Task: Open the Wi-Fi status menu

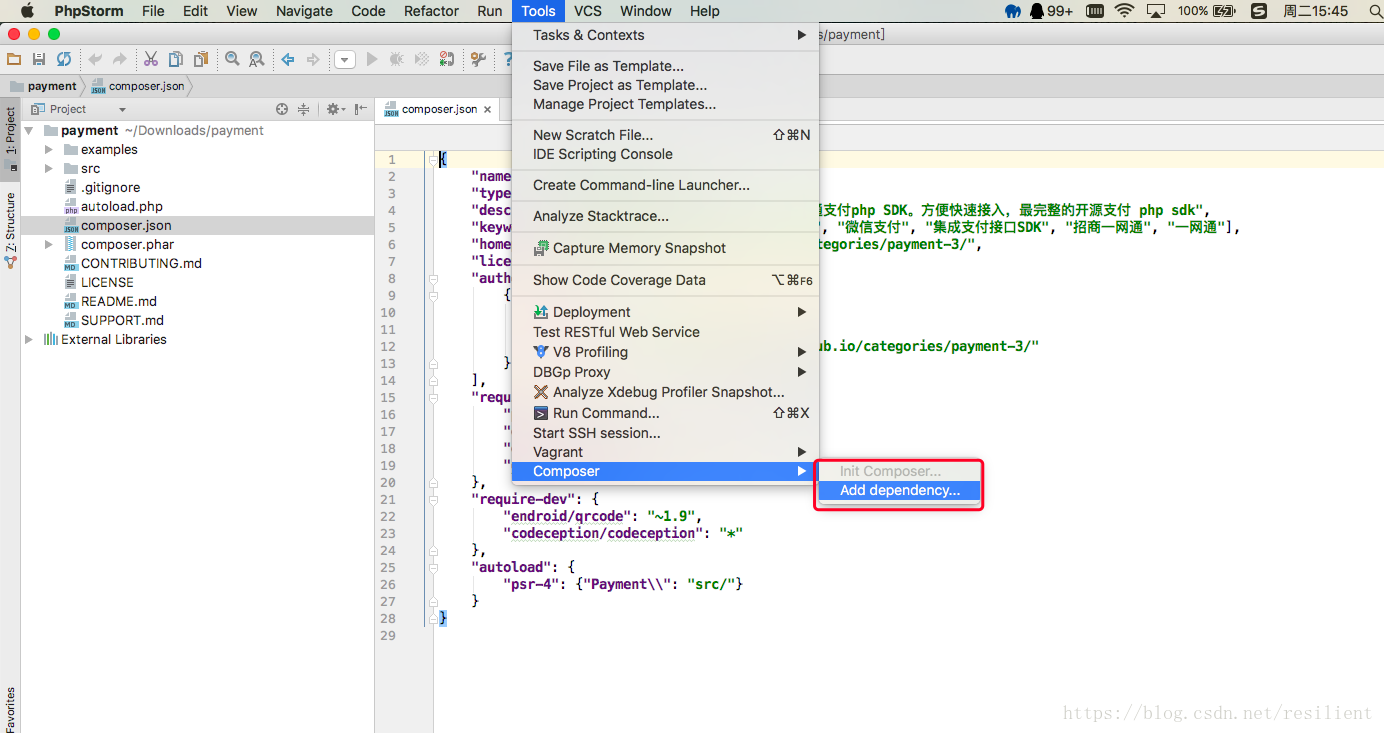Action: pos(1125,11)
